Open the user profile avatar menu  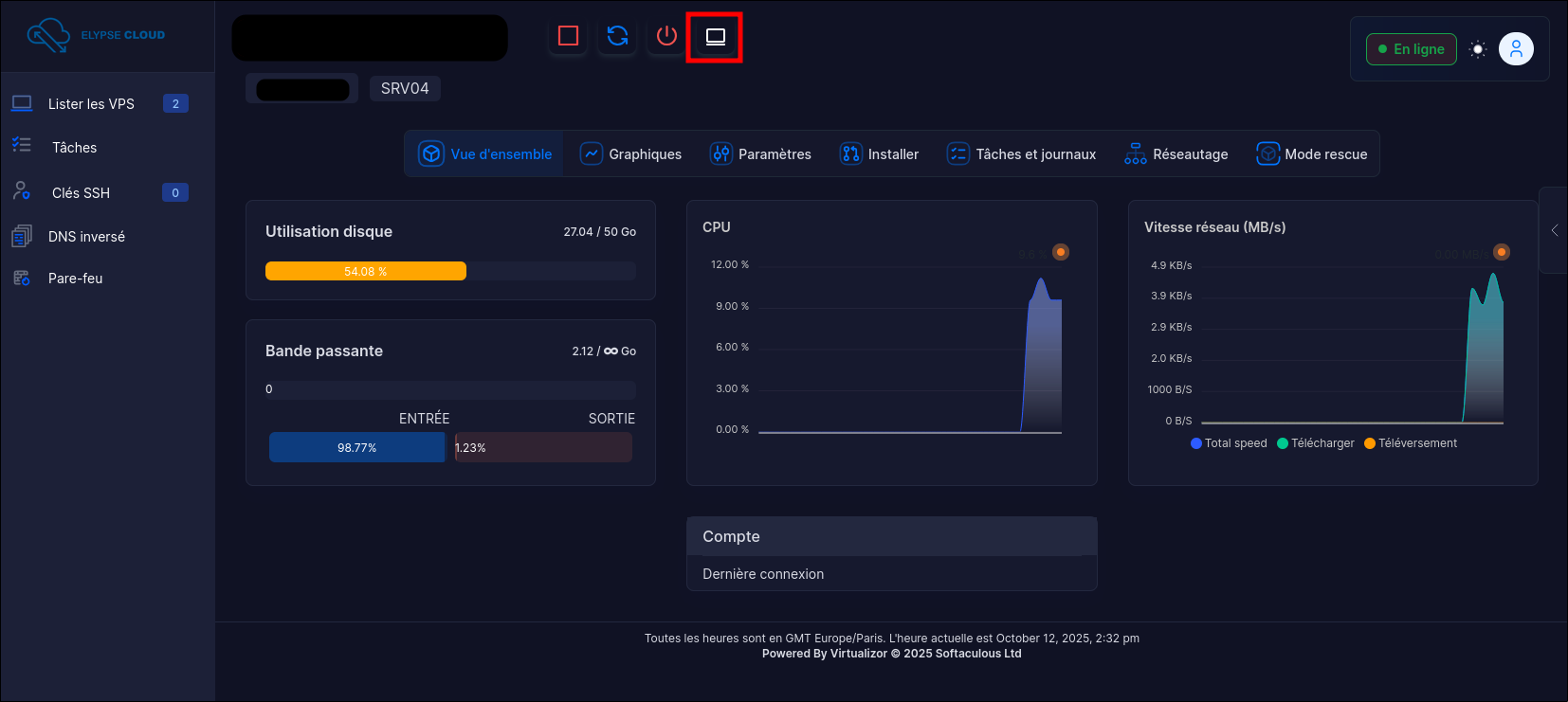point(1516,49)
